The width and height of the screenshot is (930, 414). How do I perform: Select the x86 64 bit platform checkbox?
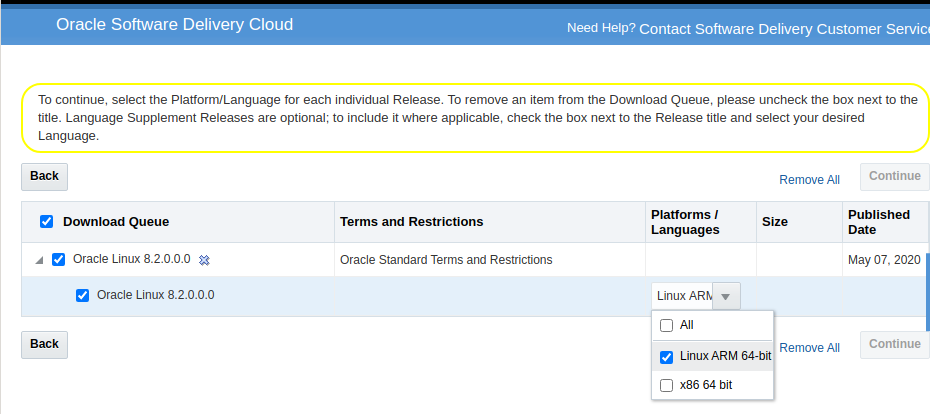[x=667, y=385]
